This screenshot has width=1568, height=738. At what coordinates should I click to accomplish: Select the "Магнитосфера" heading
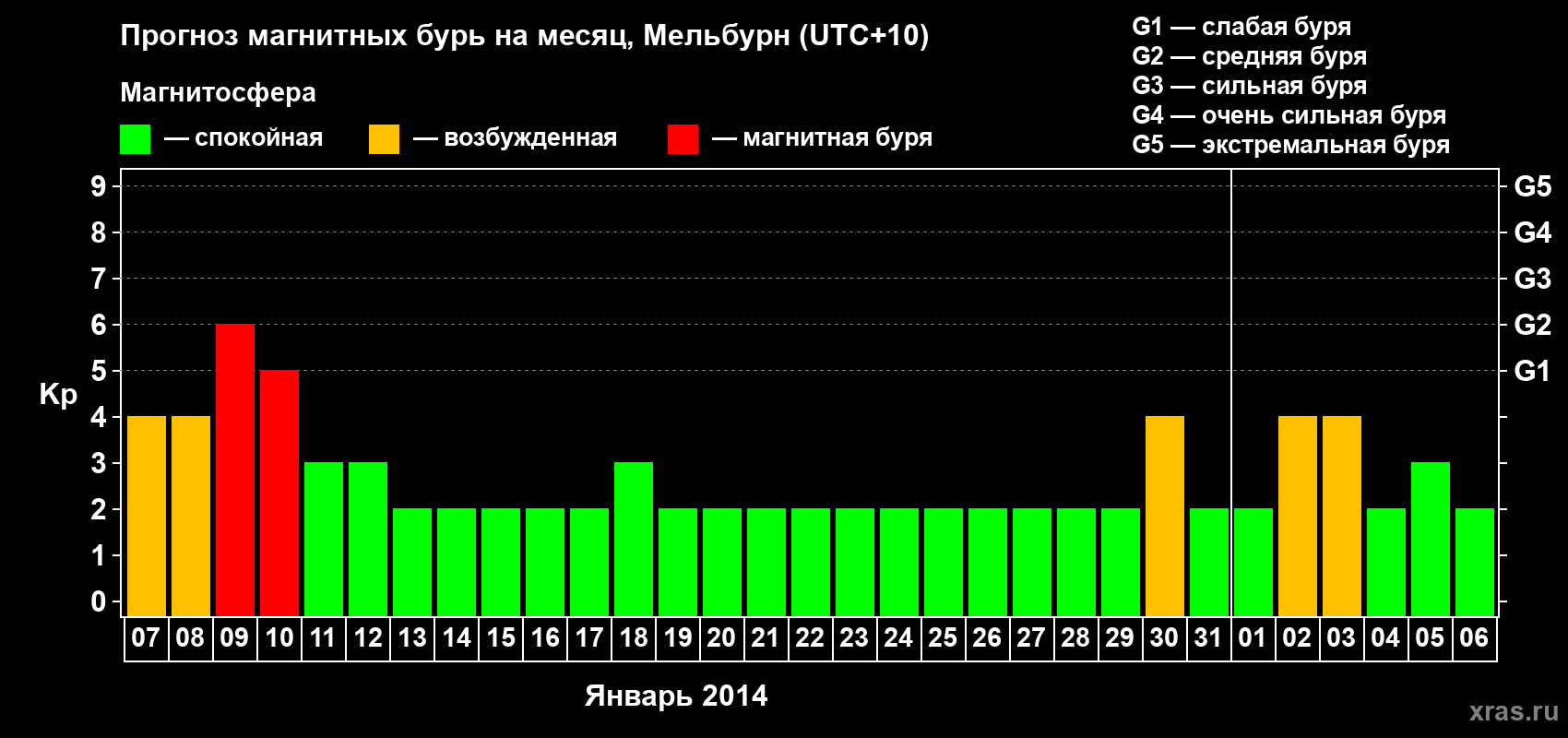[219, 92]
